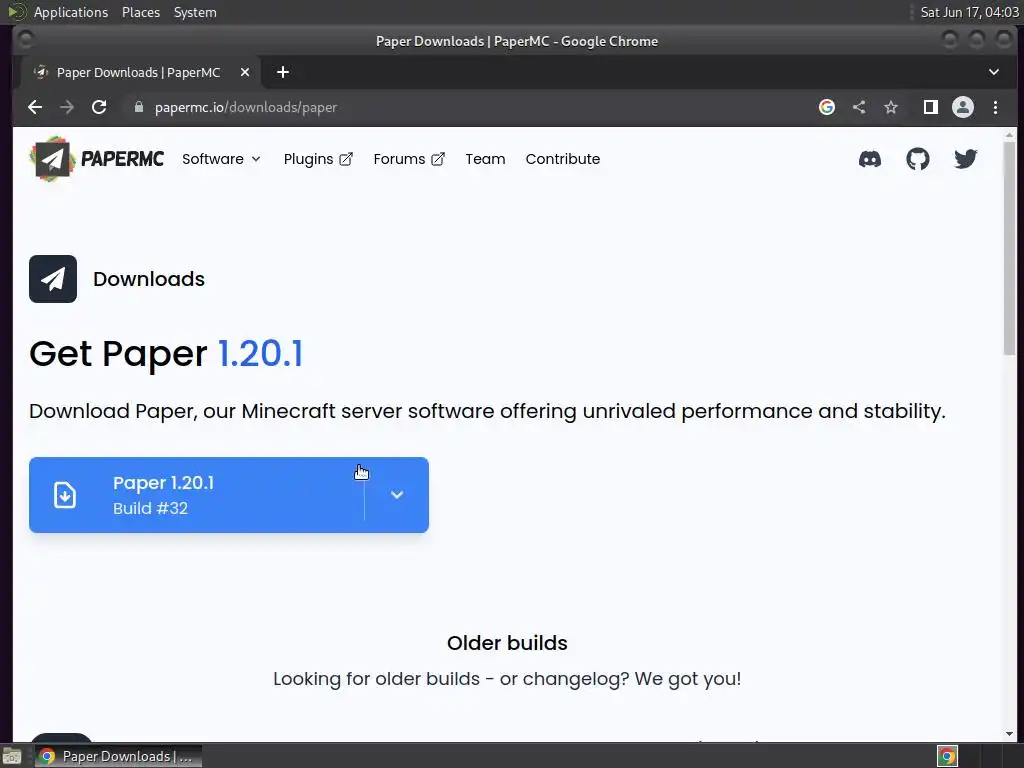This screenshot has width=1024, height=768.
Task: Go to the Contribute page
Action: [x=563, y=159]
